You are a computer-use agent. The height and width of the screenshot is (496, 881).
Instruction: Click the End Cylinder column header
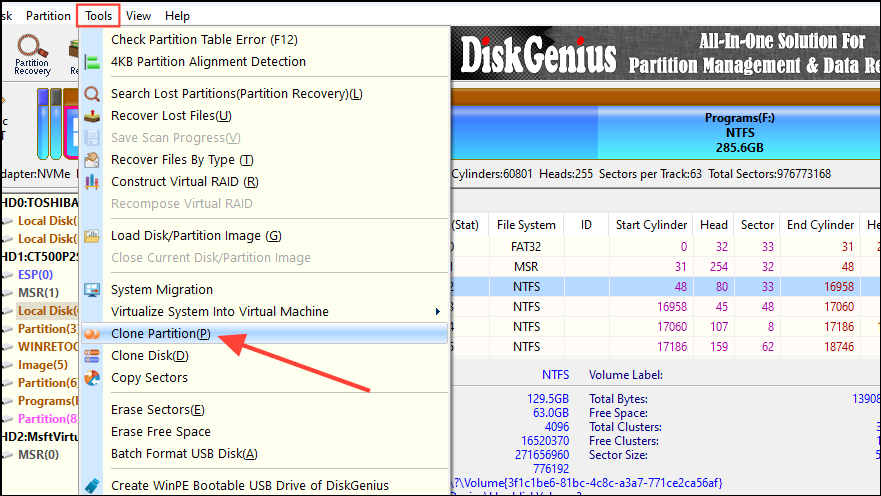click(820, 225)
